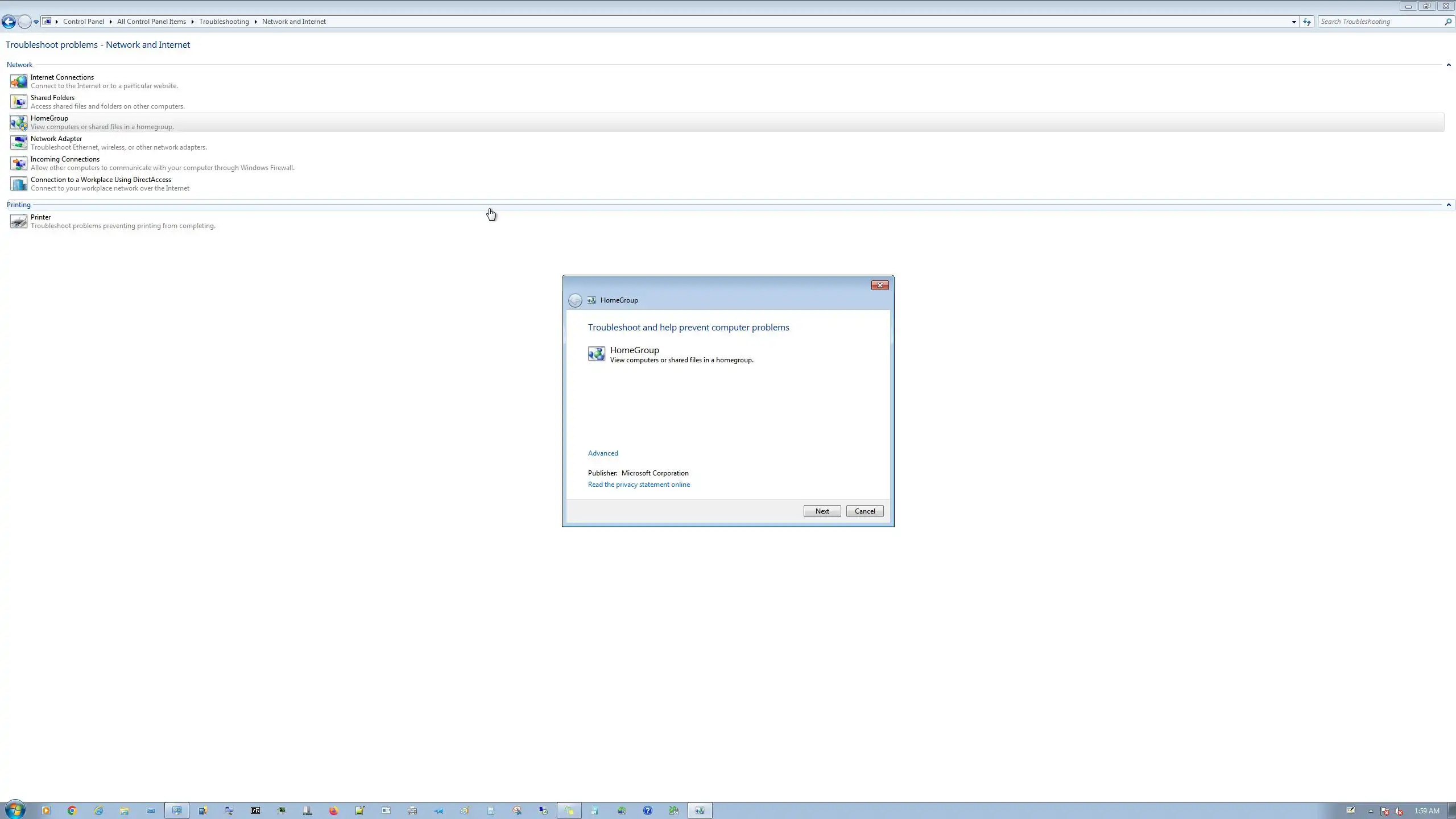Open Incoming Connections troubleshooter icon
The height and width of the screenshot is (819, 1456).
tap(18, 163)
